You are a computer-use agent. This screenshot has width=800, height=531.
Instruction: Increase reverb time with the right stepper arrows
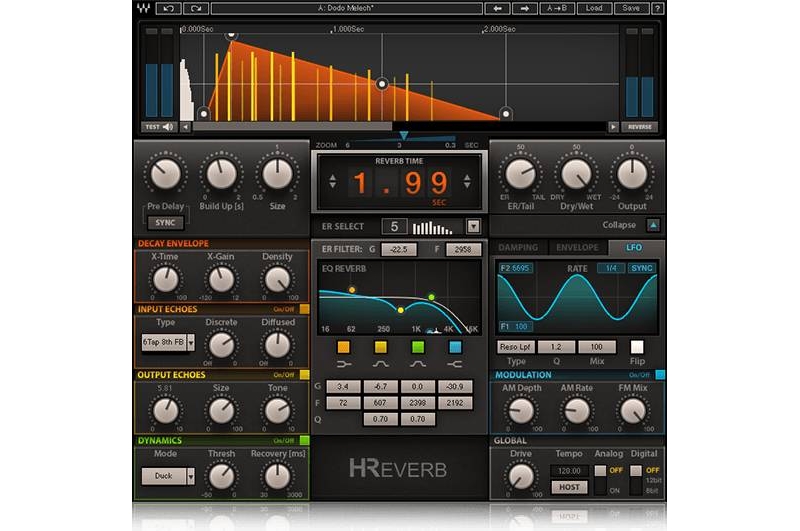[x=467, y=181]
